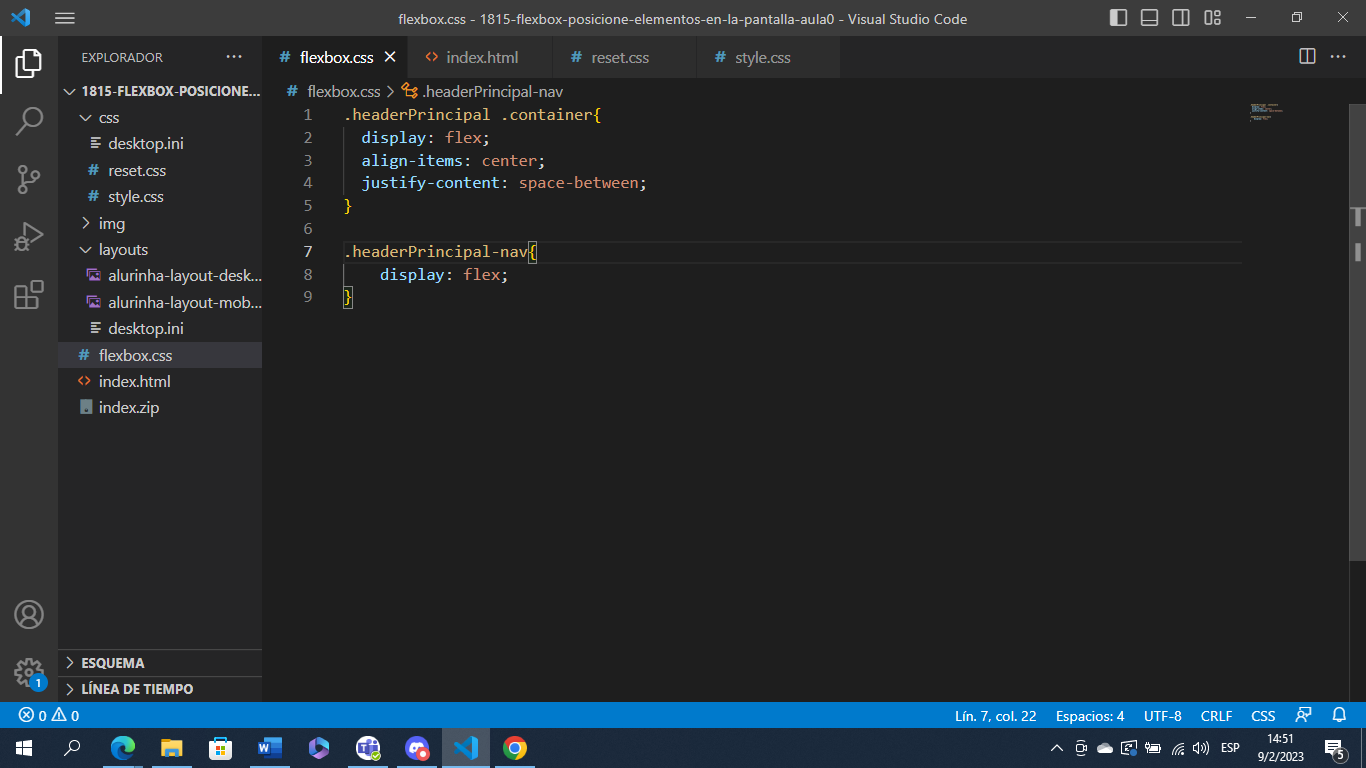This screenshot has width=1366, height=768.
Task: Open the hamburger application menu
Action: pos(64,18)
